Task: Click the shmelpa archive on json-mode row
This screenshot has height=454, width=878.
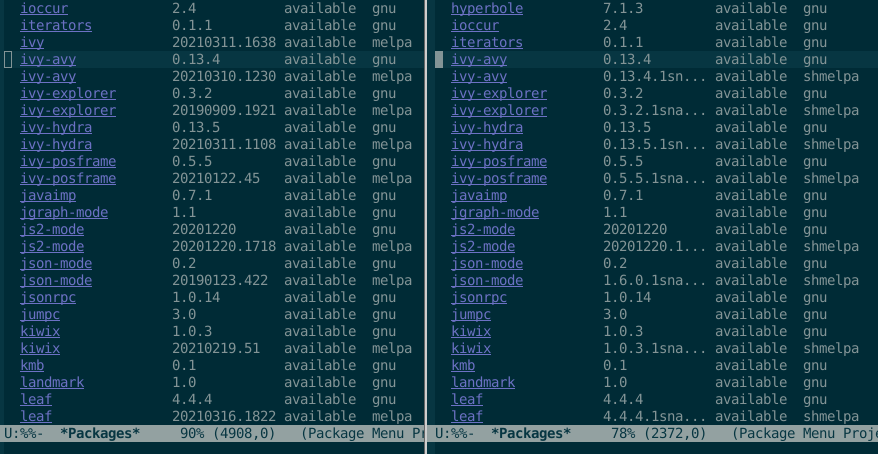Action: click(831, 280)
